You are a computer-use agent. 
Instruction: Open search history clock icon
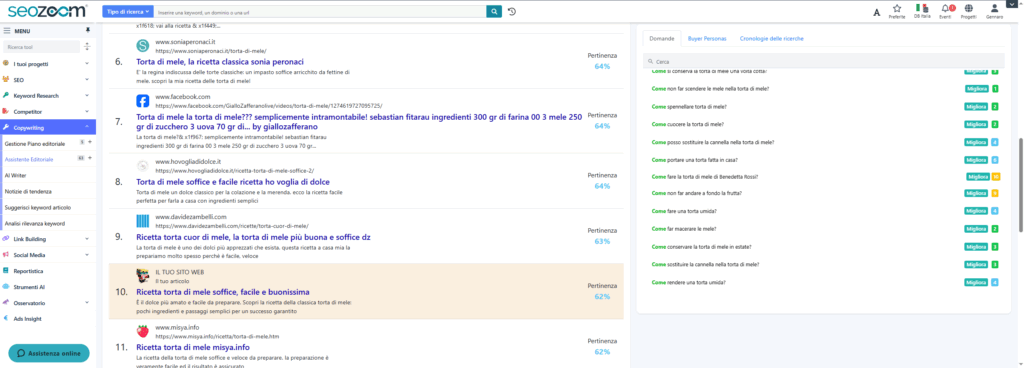(512, 12)
